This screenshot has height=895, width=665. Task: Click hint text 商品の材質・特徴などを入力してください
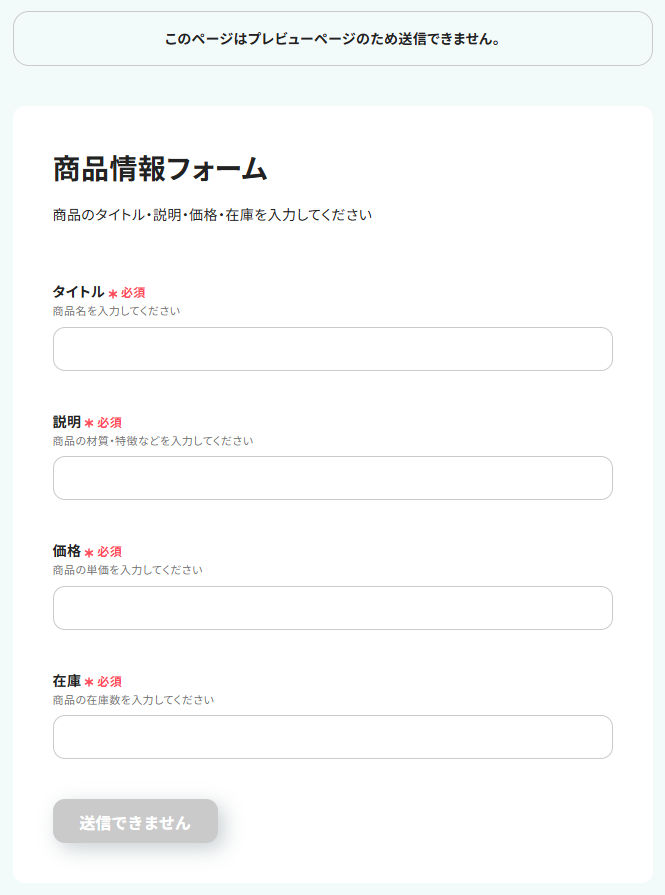pos(152,441)
